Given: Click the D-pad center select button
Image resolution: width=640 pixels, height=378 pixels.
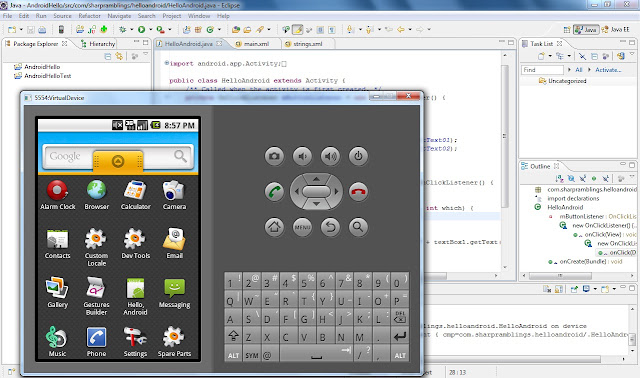Looking at the screenshot, I should click(316, 191).
